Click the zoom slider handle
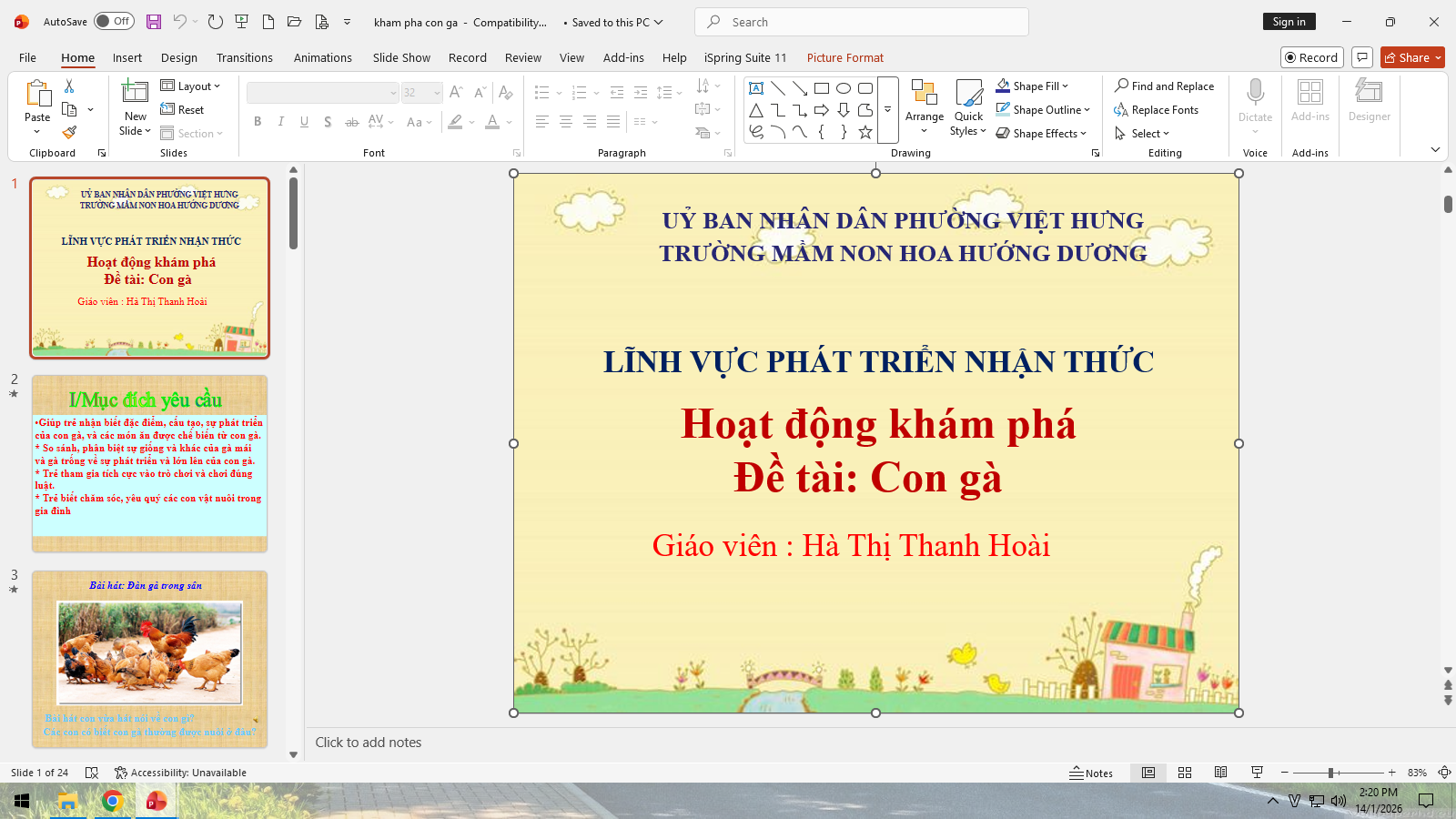The image size is (1456, 819). 1330,773
